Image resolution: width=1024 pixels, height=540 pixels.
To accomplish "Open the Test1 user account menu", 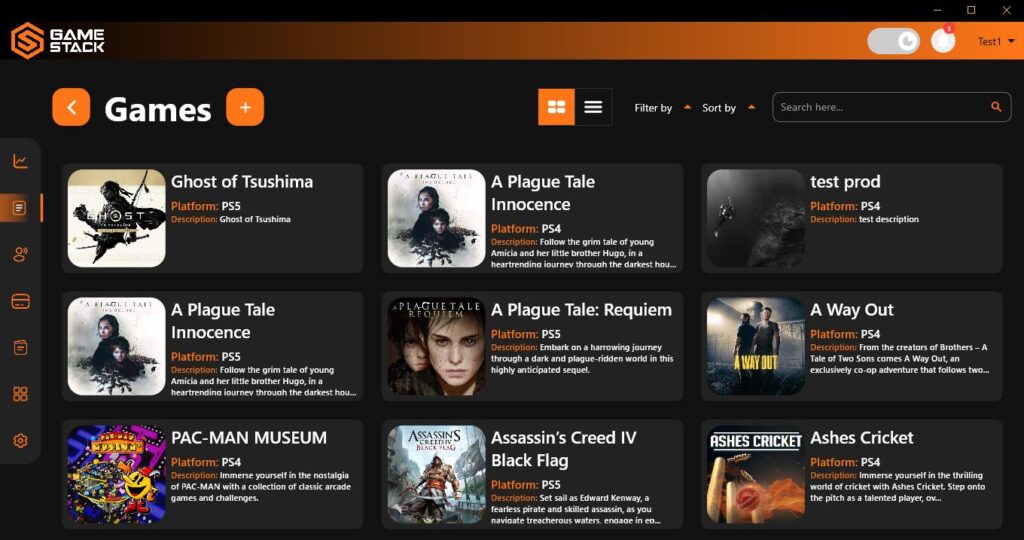I will [x=995, y=41].
